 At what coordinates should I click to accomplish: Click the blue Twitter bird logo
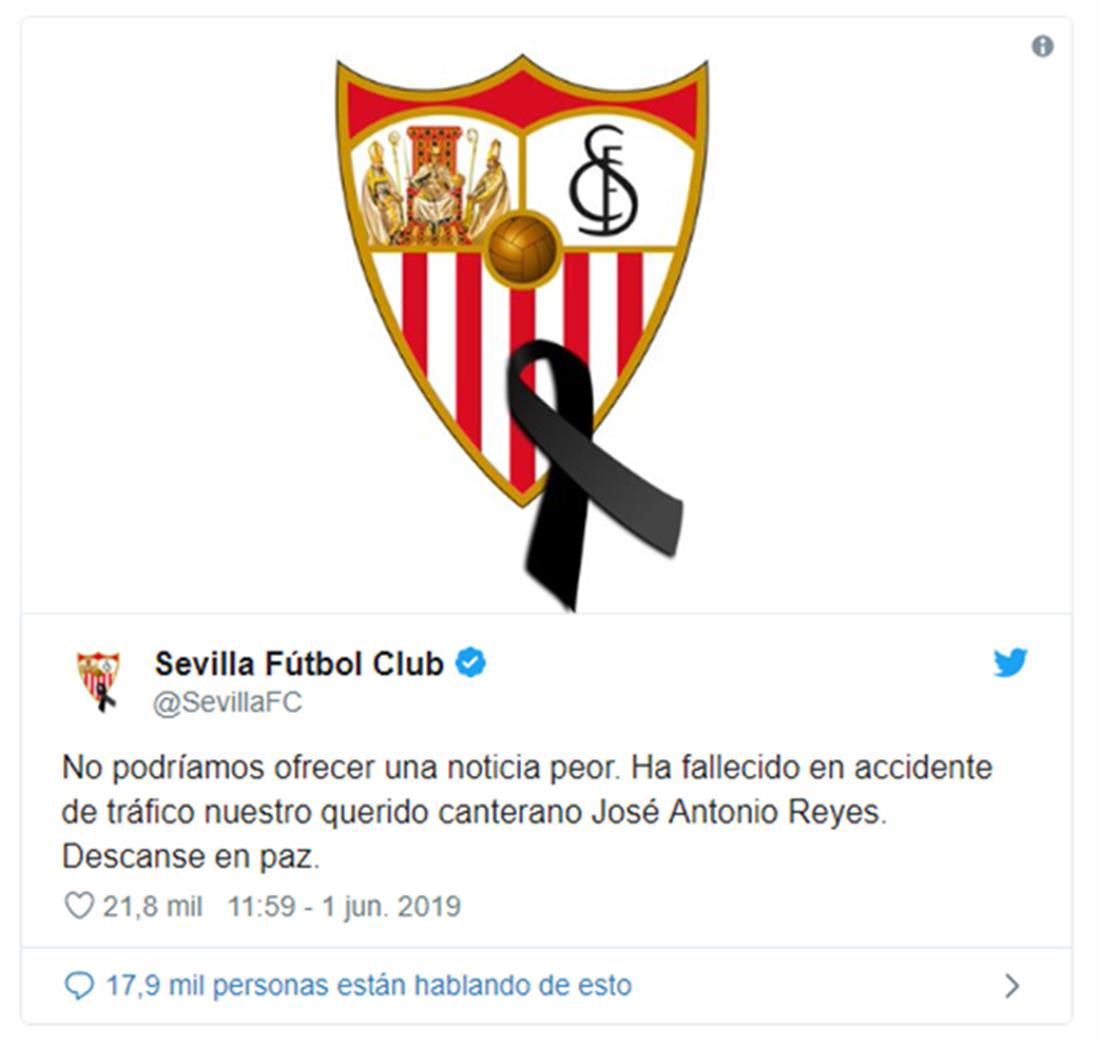point(1010,662)
